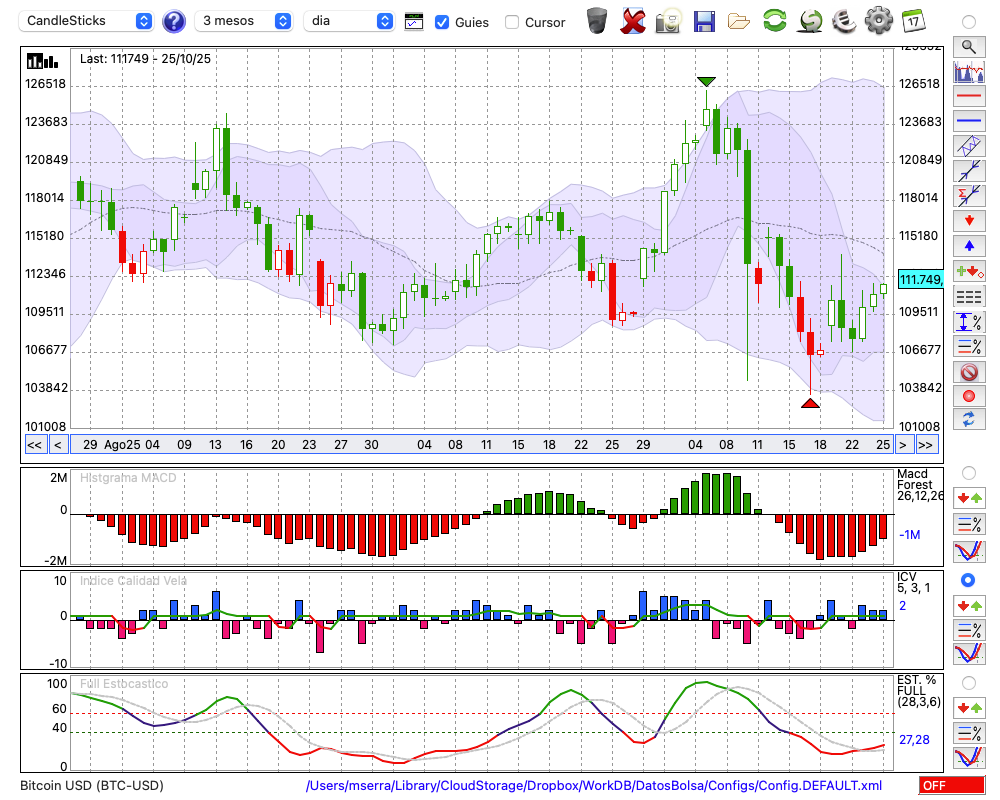The width and height of the screenshot is (1000, 800).
Task: Click the settings gear icon
Action: click(x=878, y=20)
